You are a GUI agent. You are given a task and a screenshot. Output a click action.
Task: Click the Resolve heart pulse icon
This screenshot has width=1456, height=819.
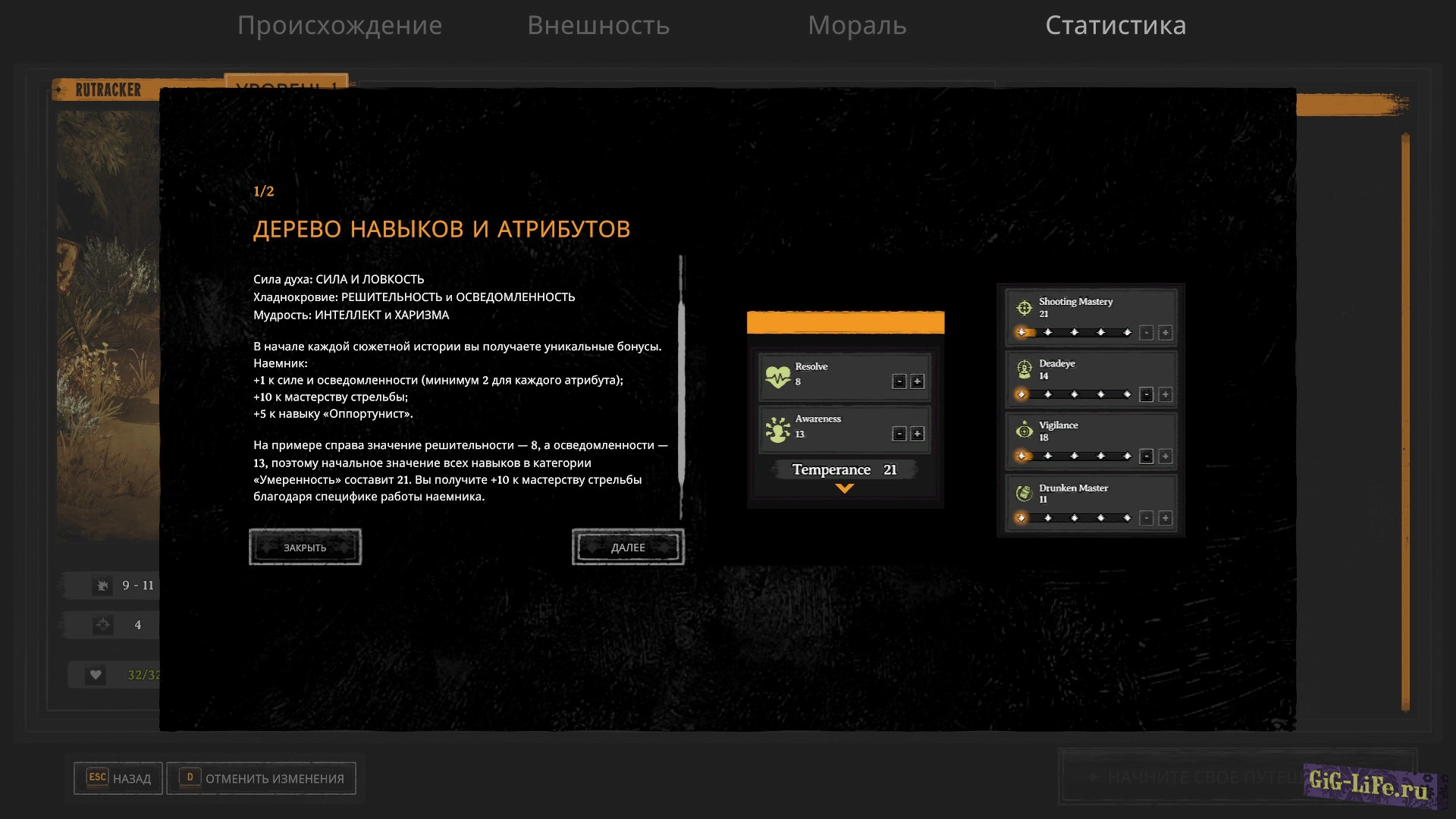pyautogui.click(x=777, y=376)
